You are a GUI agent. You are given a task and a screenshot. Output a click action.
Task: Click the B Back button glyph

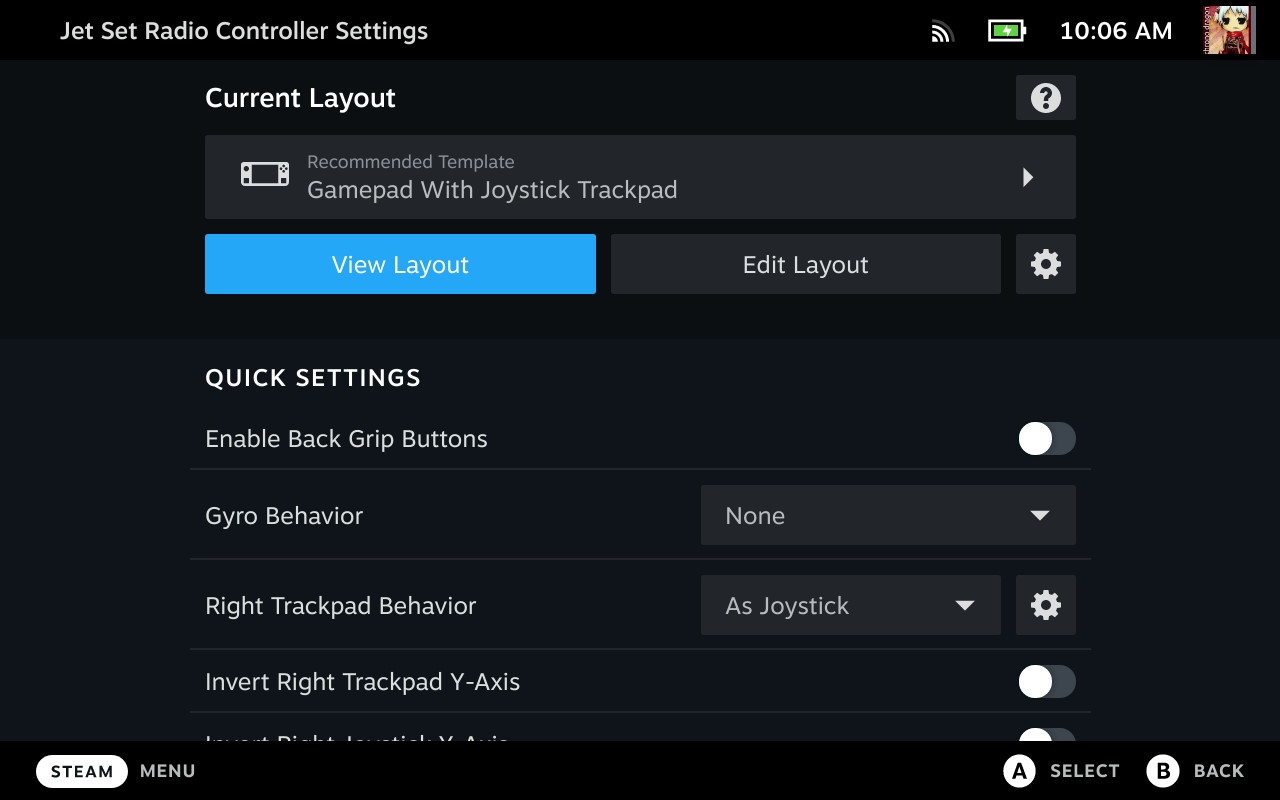(1162, 771)
